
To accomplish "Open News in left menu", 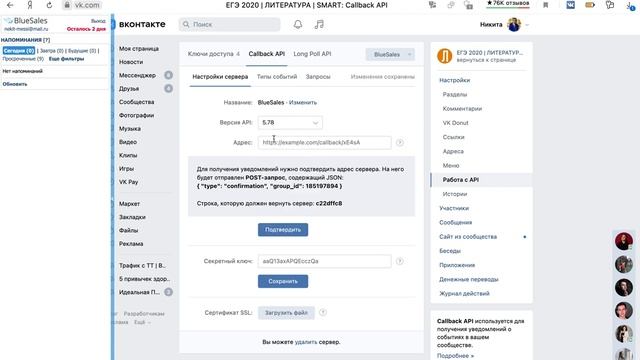I will tap(131, 62).
